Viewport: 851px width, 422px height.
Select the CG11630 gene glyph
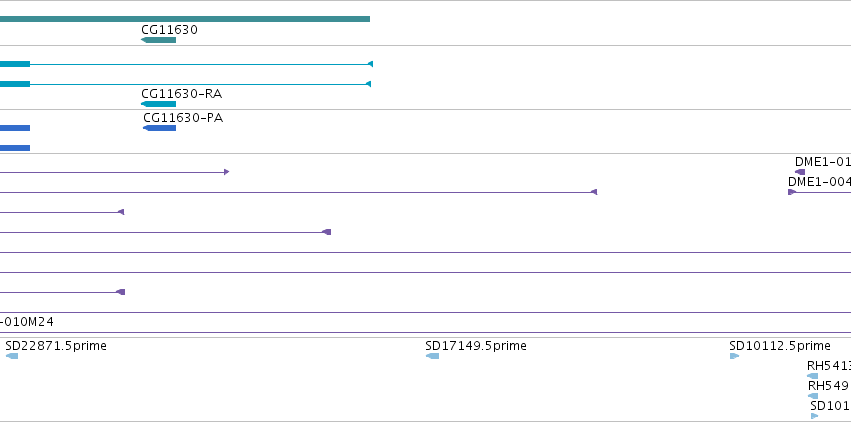point(158,40)
